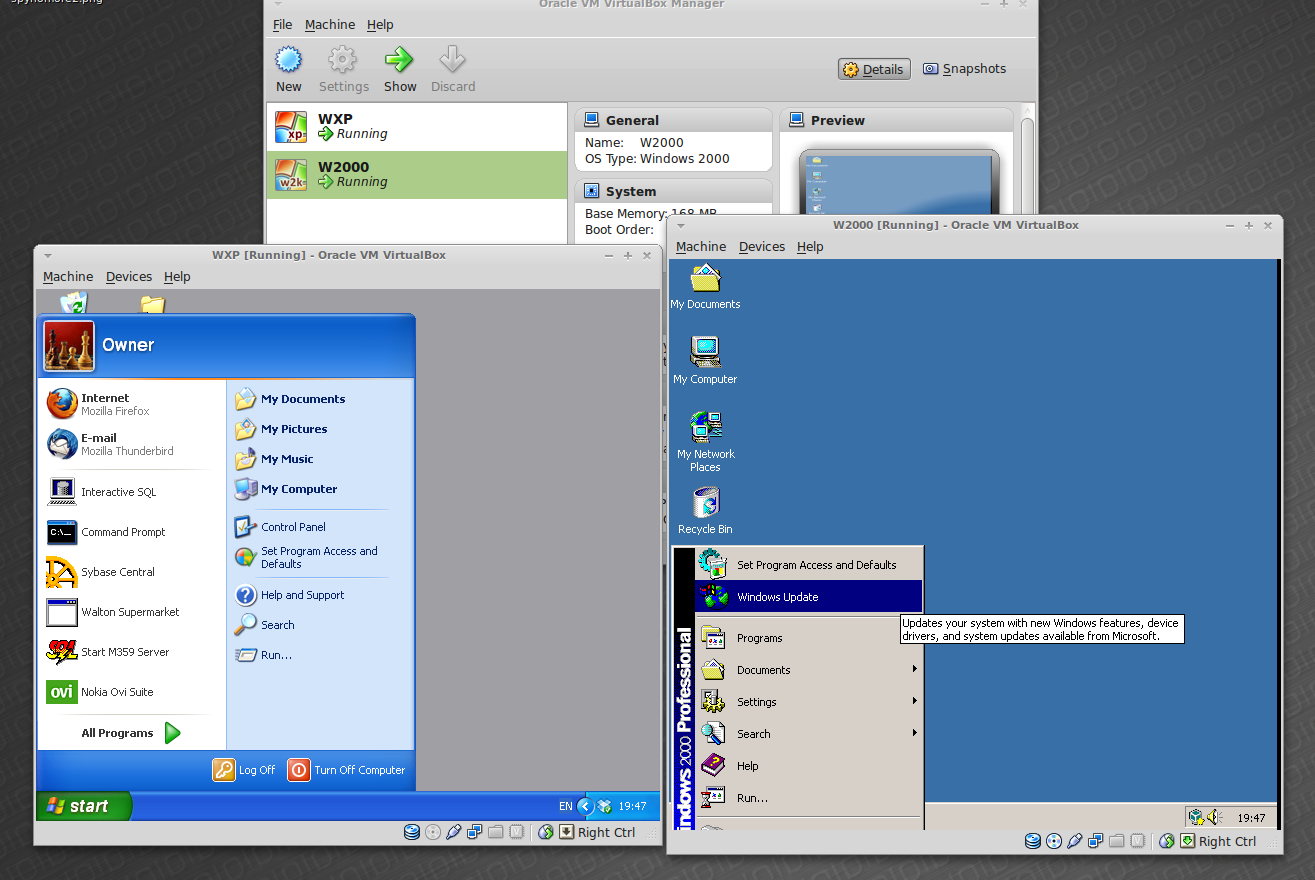Screen dimensions: 1315x880
Task: Click the Turn Off Computer button in XP
Action: (347, 770)
